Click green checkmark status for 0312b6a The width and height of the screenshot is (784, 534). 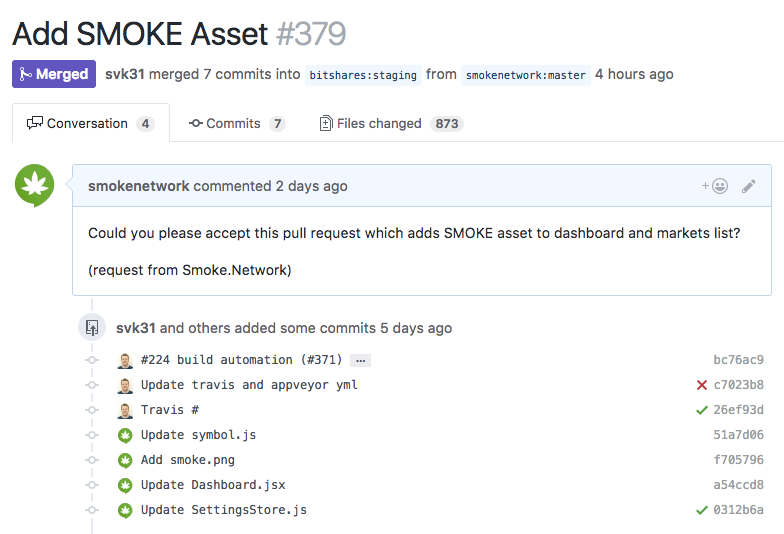click(702, 510)
